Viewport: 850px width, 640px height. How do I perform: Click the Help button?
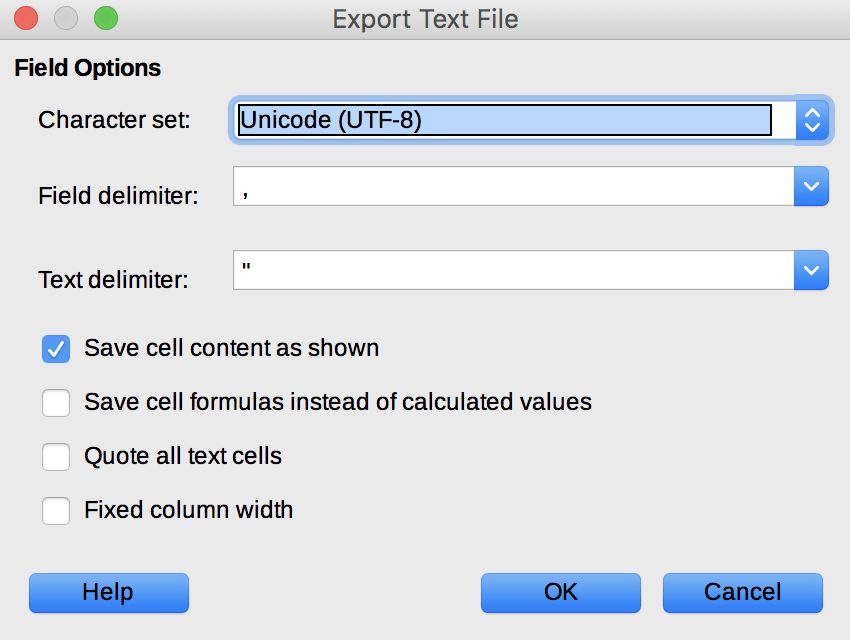pyautogui.click(x=109, y=593)
